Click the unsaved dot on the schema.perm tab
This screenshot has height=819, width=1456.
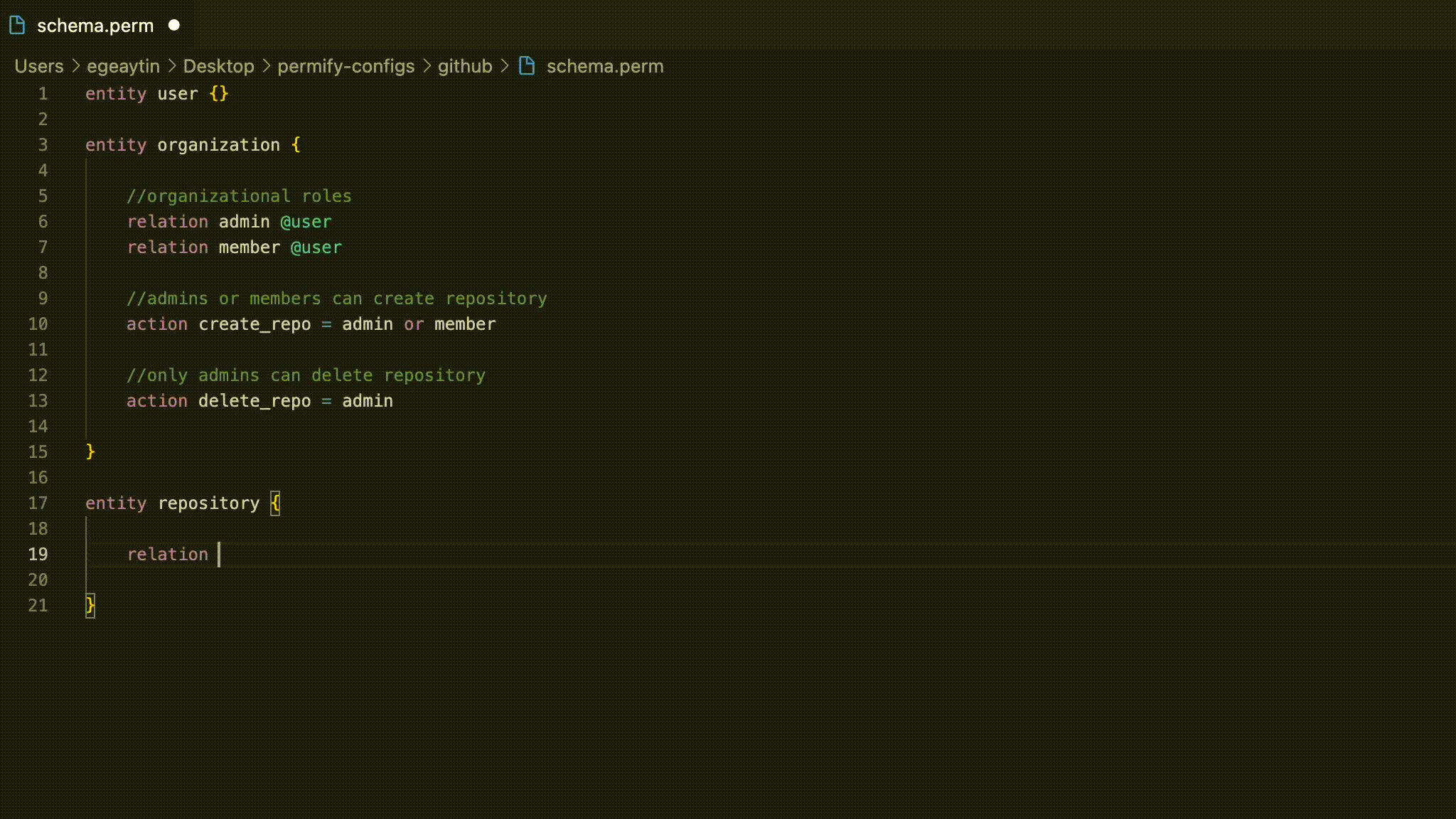point(174,26)
